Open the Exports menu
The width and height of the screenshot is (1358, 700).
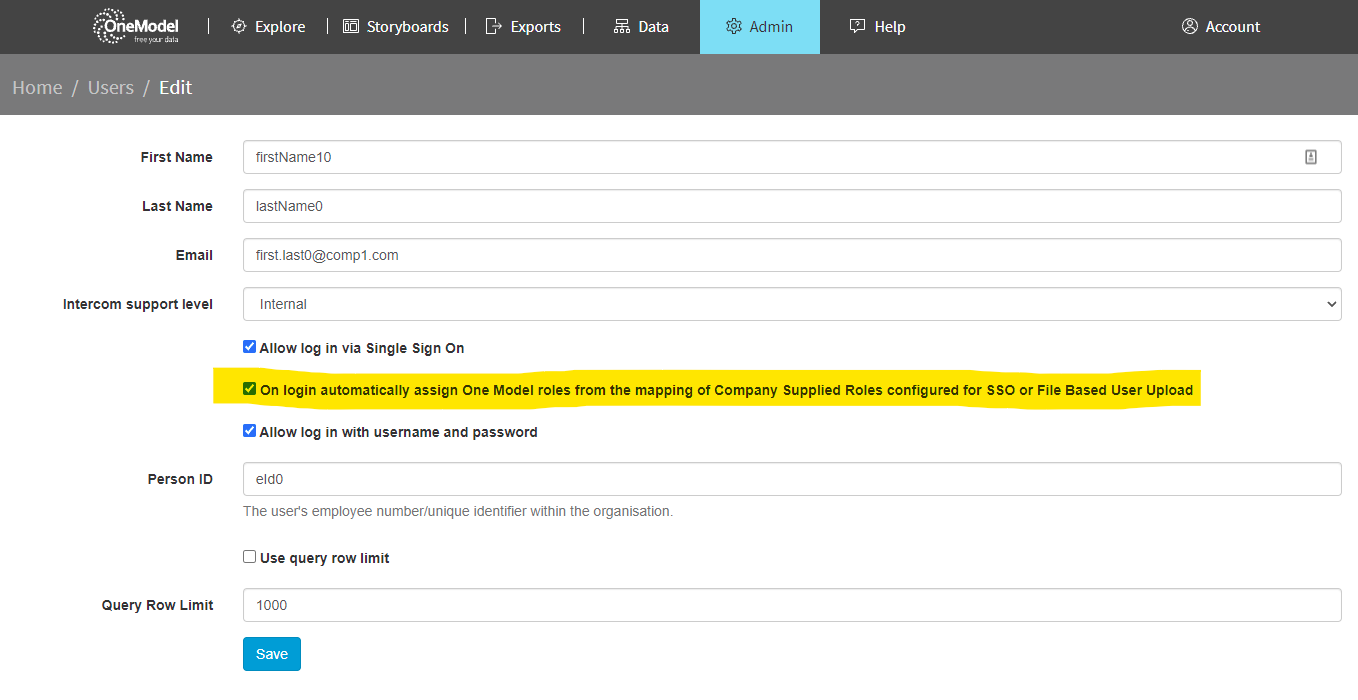click(x=524, y=27)
